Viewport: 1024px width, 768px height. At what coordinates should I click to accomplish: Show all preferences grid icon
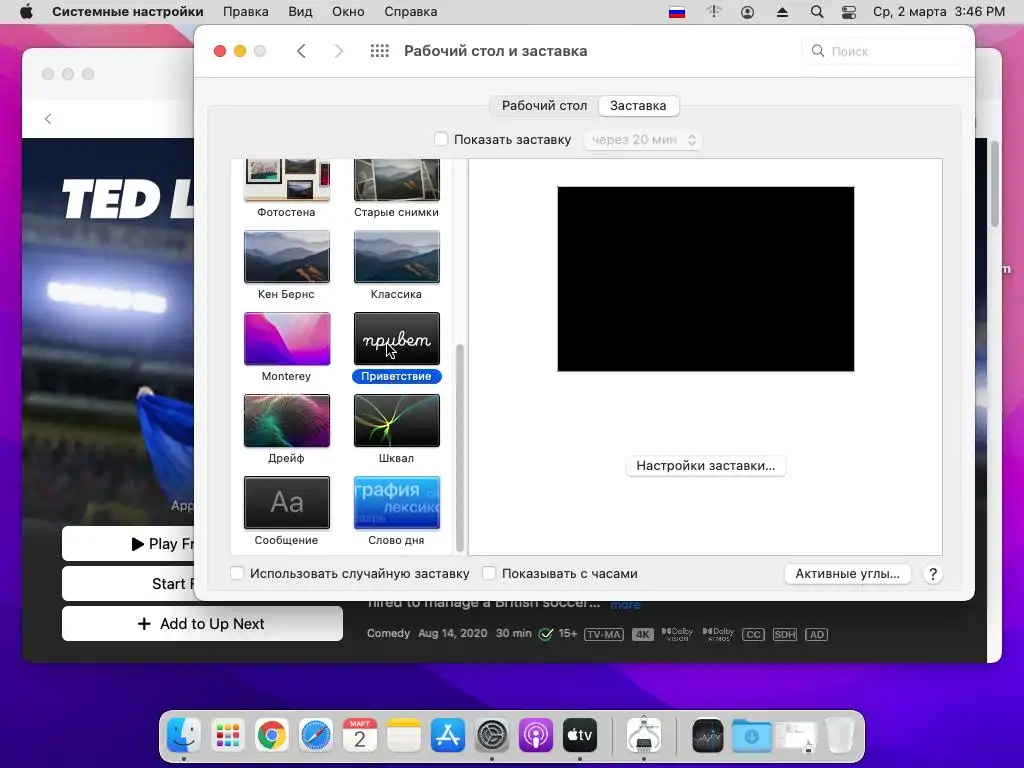coord(379,51)
